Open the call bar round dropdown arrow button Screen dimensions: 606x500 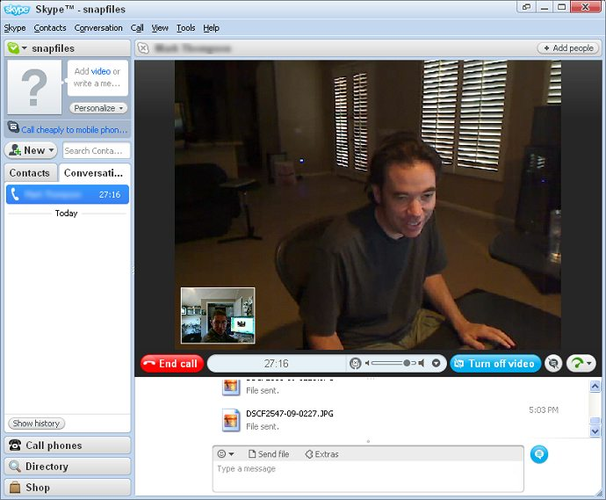tap(436, 363)
